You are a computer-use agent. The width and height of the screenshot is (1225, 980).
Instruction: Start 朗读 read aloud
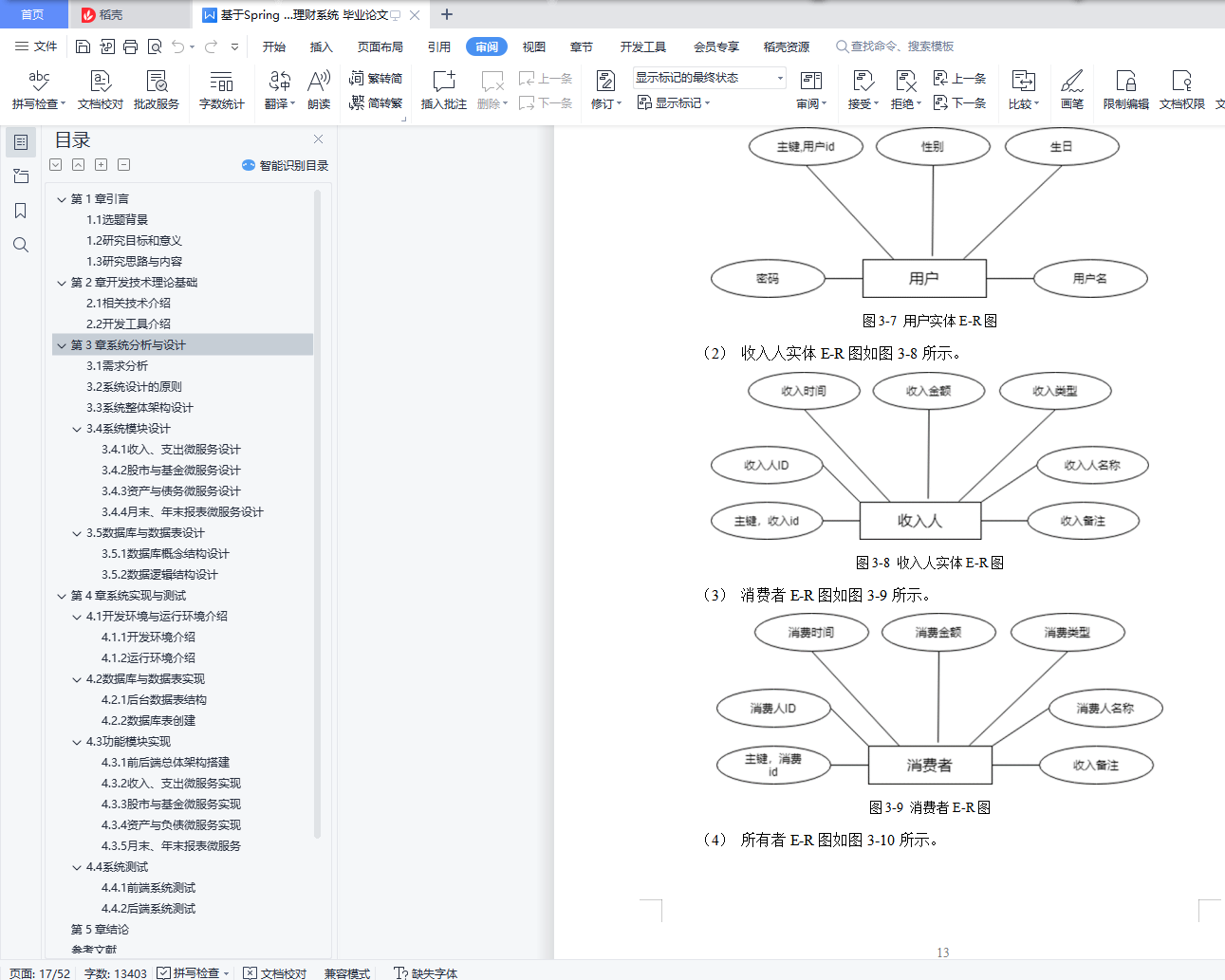[x=319, y=90]
